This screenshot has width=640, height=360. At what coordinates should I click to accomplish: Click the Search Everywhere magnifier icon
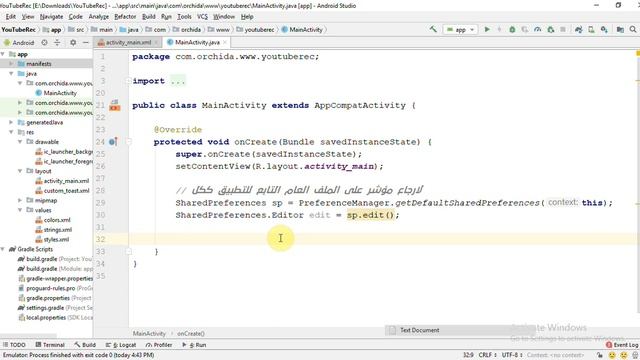633,29
